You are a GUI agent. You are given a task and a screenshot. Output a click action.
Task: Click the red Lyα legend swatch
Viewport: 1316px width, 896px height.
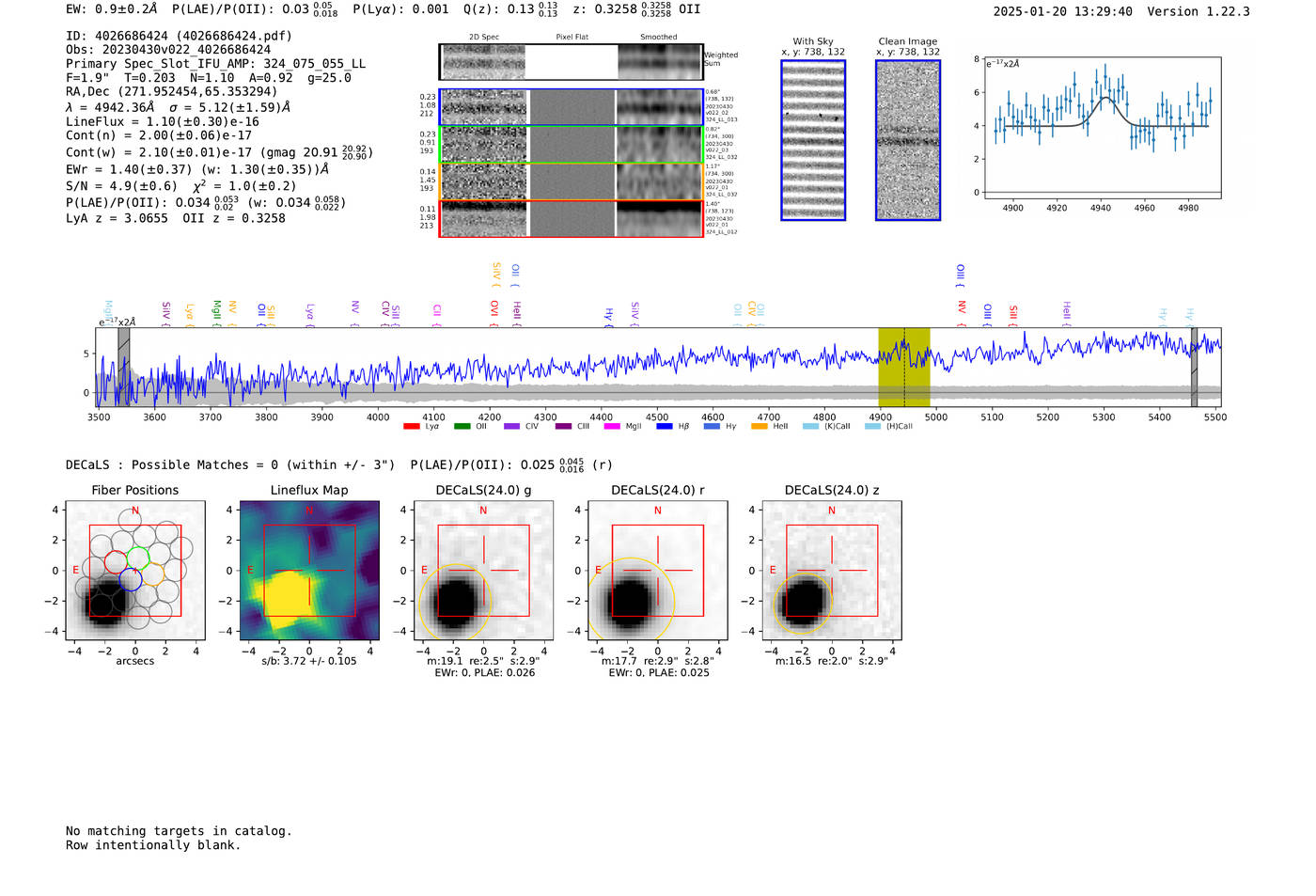pos(411,426)
